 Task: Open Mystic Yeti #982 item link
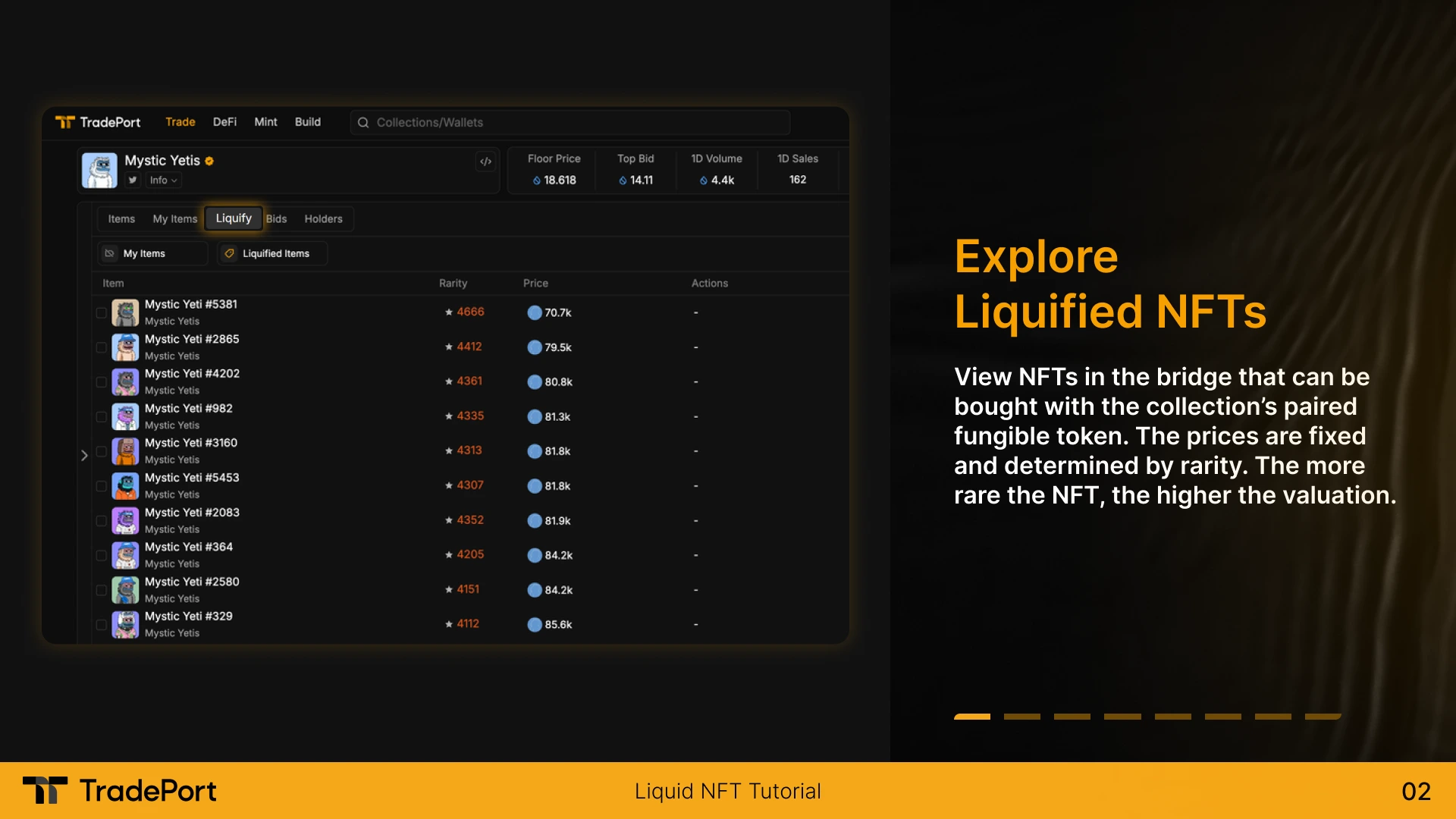(188, 408)
